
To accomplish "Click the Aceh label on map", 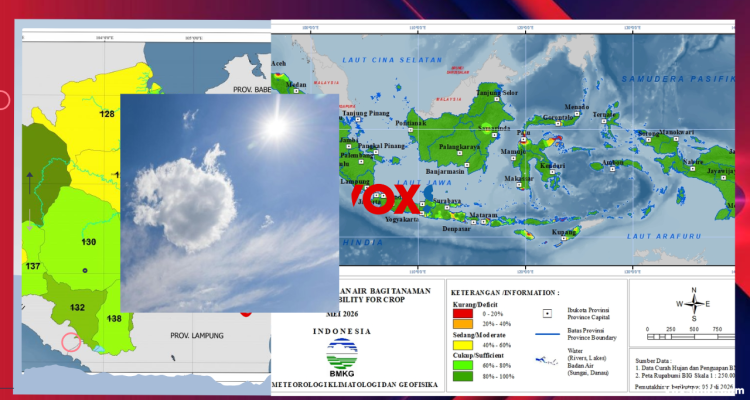I will (278, 64).
